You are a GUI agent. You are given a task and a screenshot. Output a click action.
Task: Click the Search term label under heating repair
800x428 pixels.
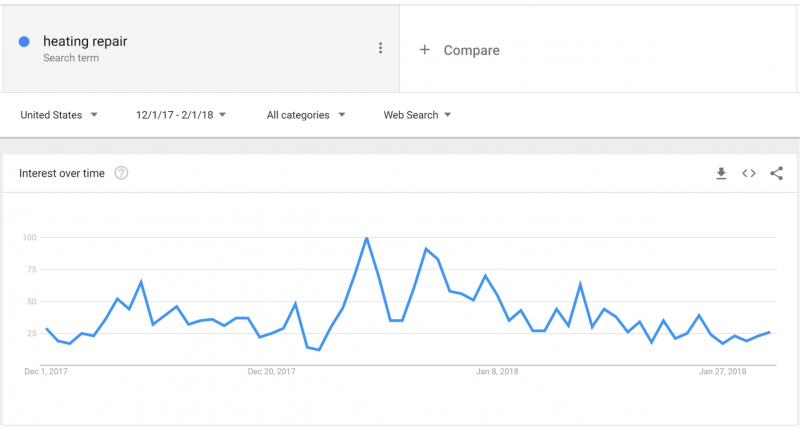[71, 58]
